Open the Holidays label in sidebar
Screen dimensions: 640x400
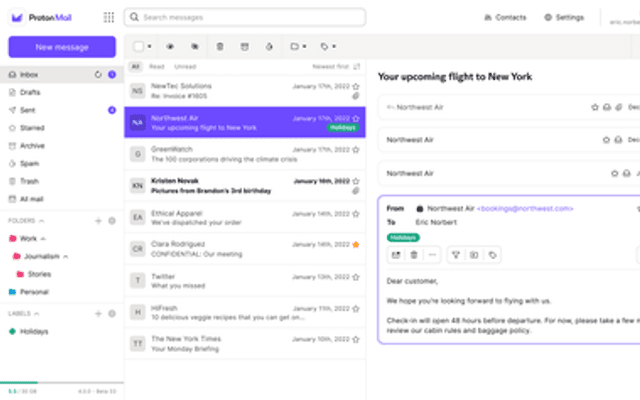point(62,331)
